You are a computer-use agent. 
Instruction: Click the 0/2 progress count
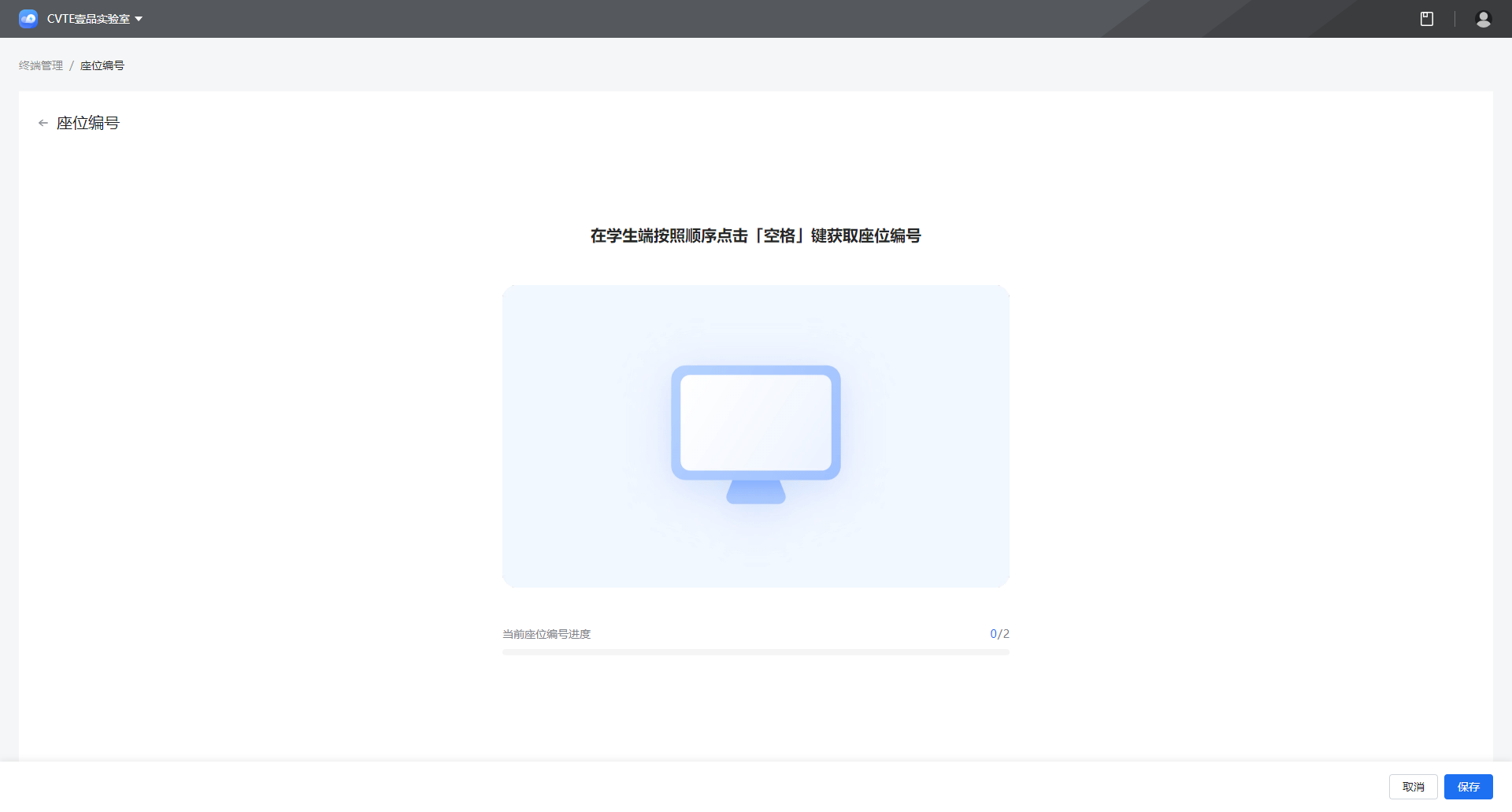point(999,634)
